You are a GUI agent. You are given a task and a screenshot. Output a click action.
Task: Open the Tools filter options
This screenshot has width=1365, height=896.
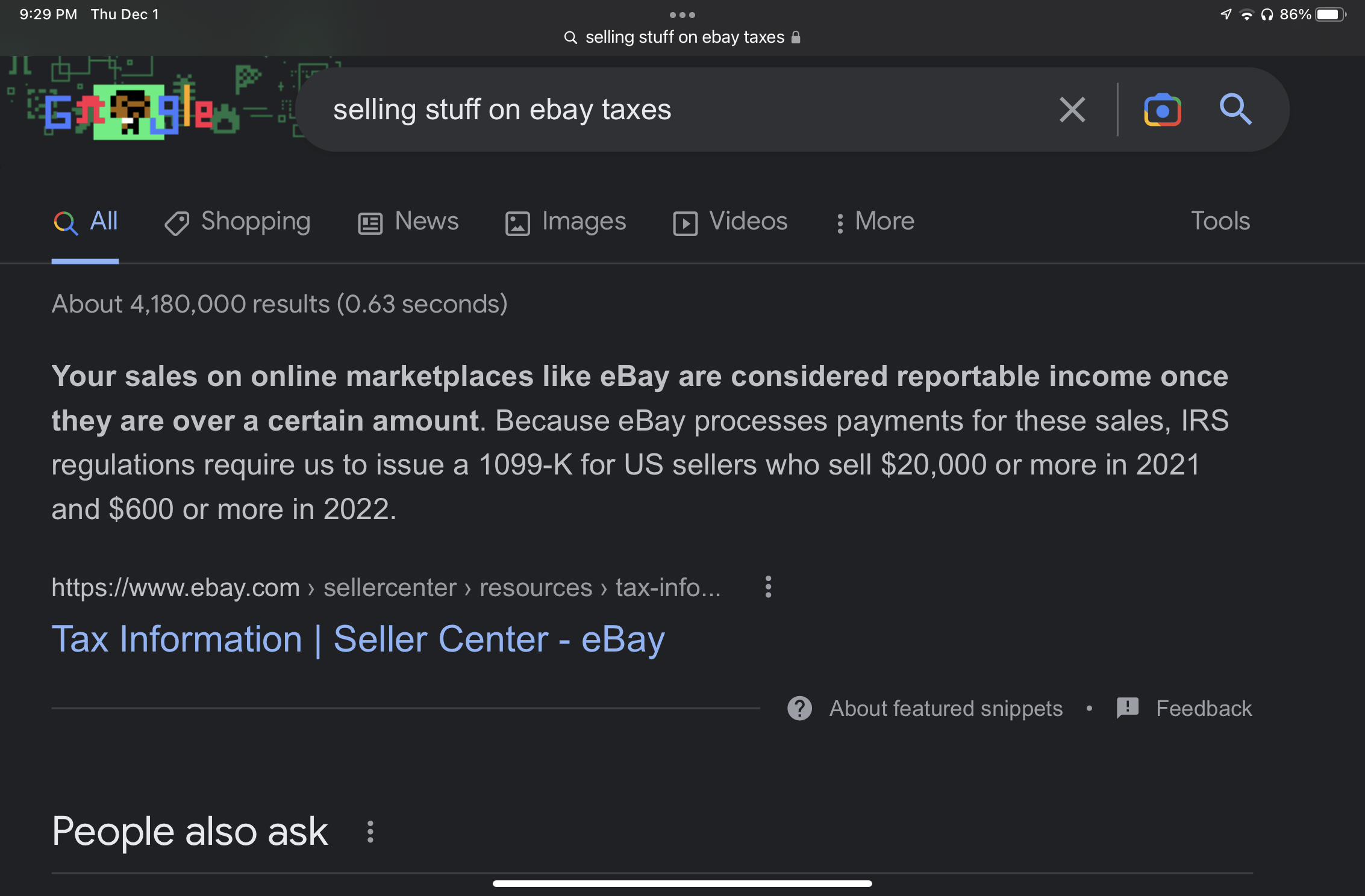pyautogui.click(x=1220, y=221)
